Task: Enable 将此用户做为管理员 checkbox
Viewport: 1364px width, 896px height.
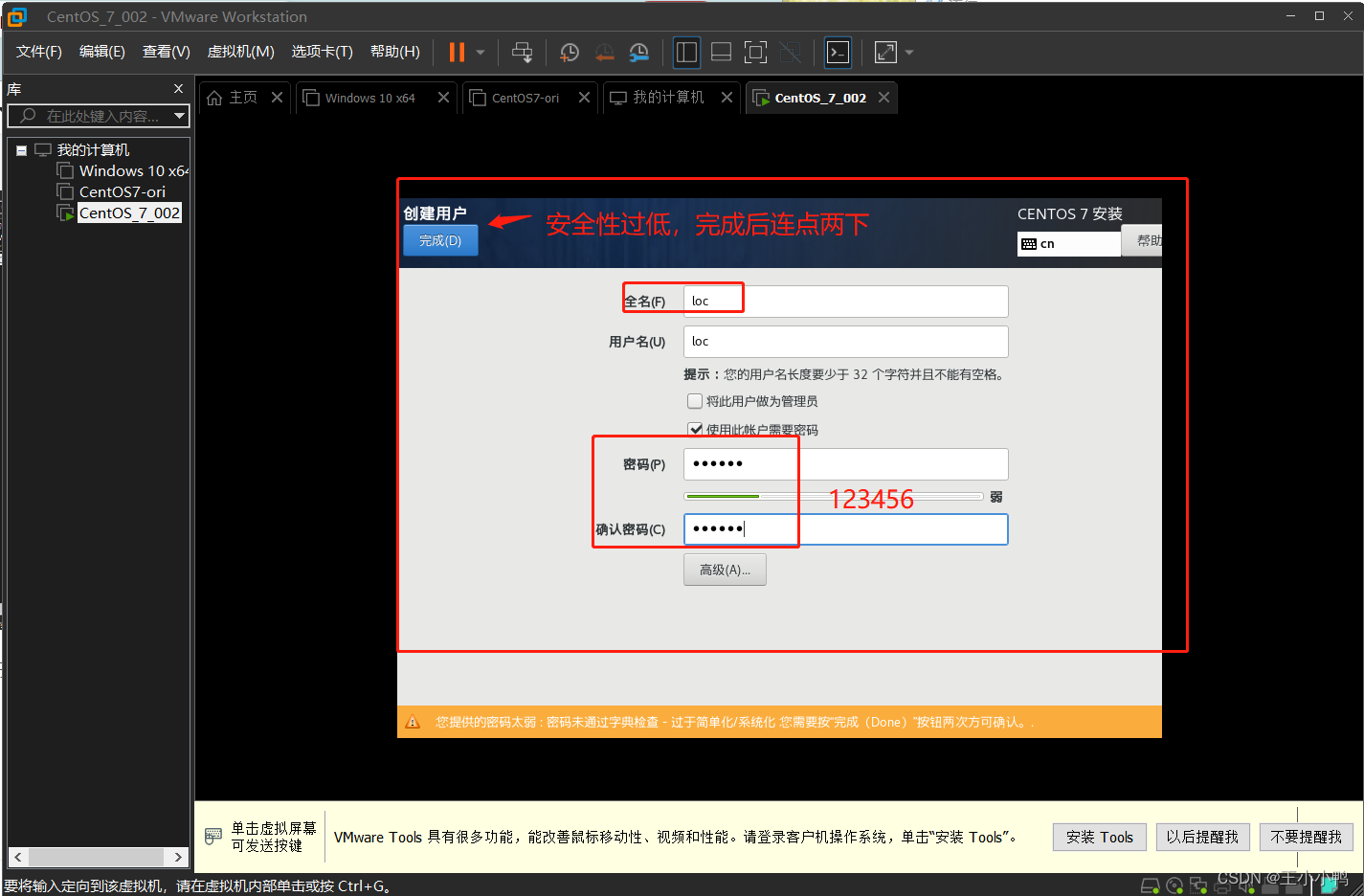Action: [695, 401]
